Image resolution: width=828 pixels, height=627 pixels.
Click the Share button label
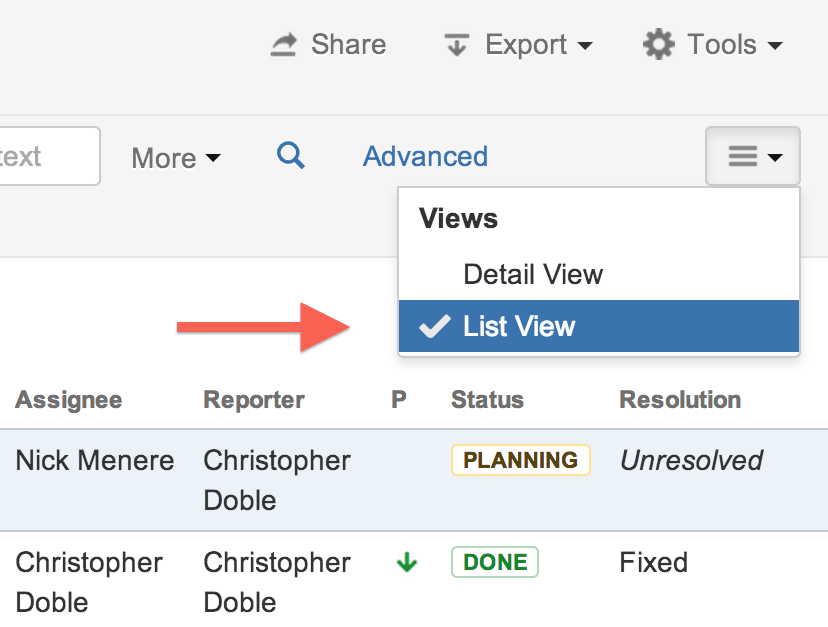coord(348,45)
